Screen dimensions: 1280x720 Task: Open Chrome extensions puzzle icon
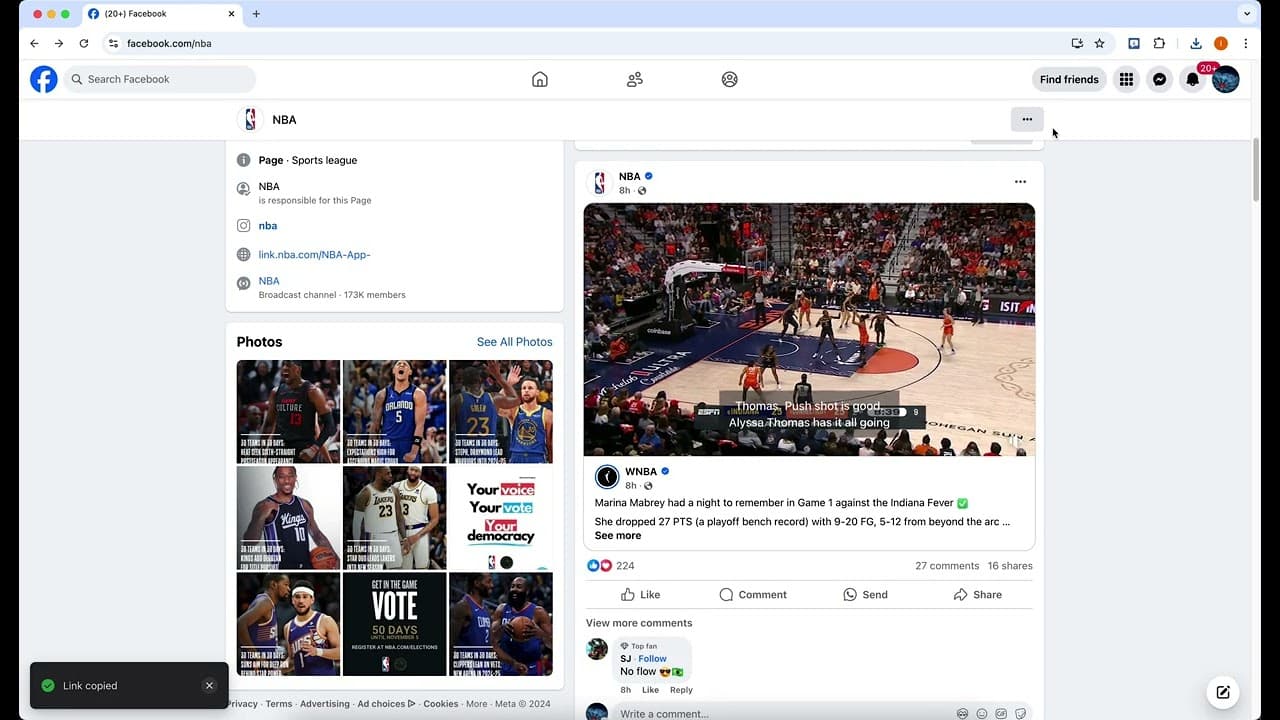[x=1159, y=43]
